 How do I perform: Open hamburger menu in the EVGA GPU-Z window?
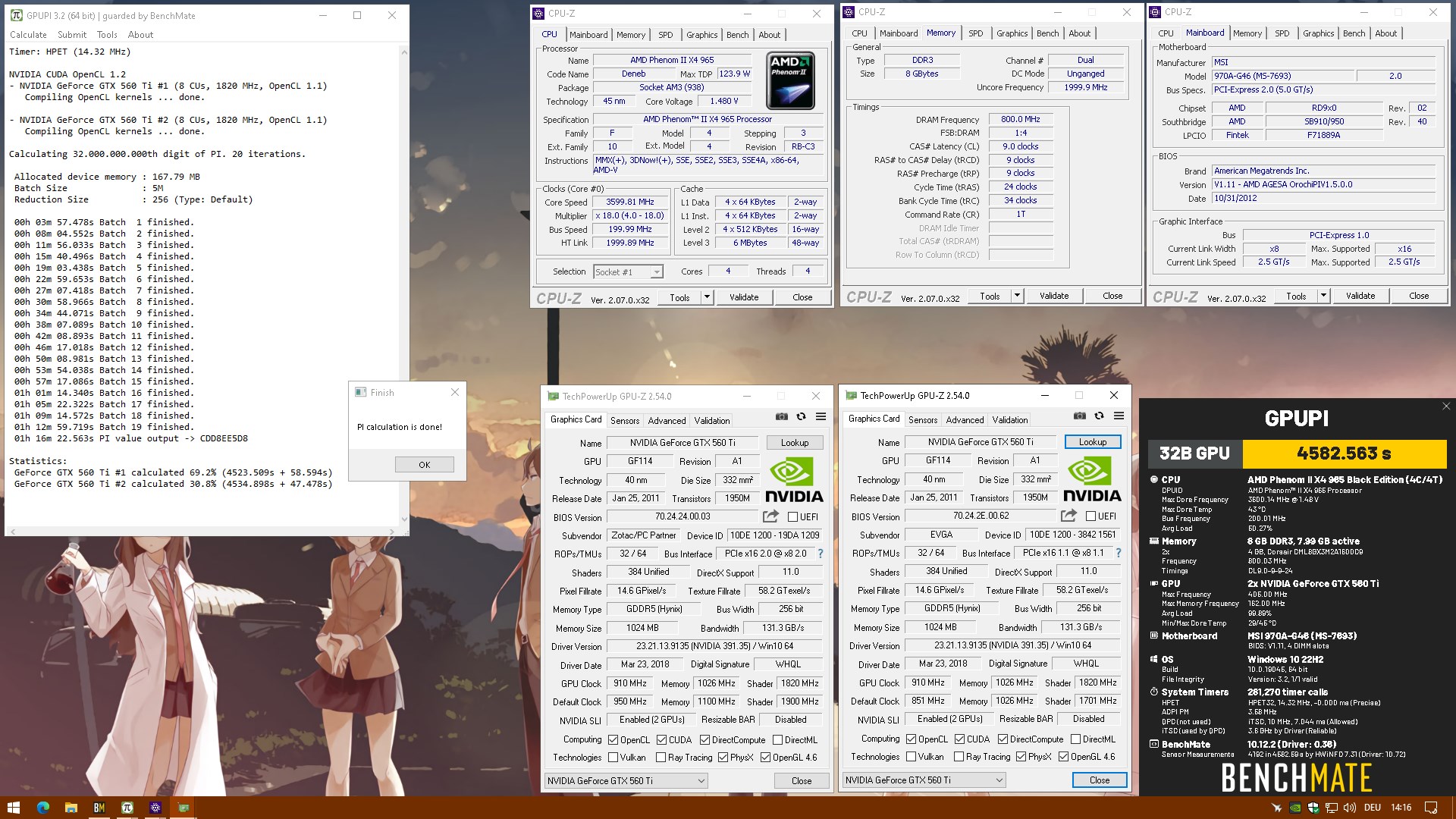coord(1119,416)
